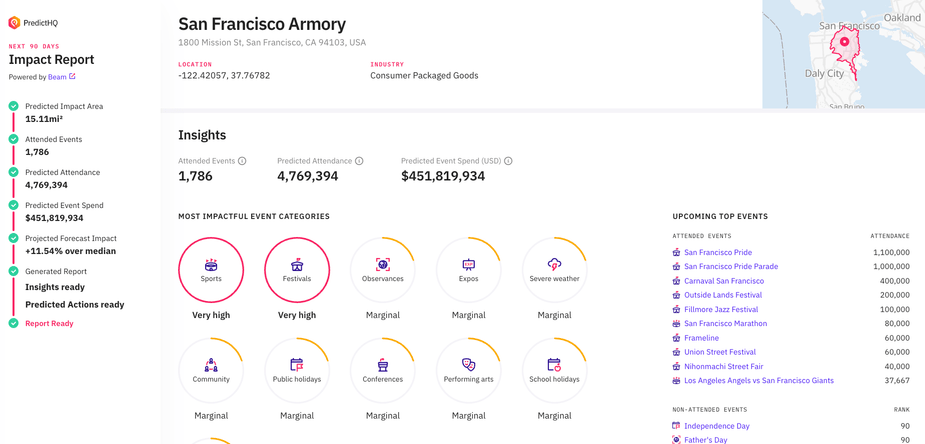Viewport: 925px width, 444px height.
Task: Click the 1800 Mission St address
Action: [x=272, y=42]
